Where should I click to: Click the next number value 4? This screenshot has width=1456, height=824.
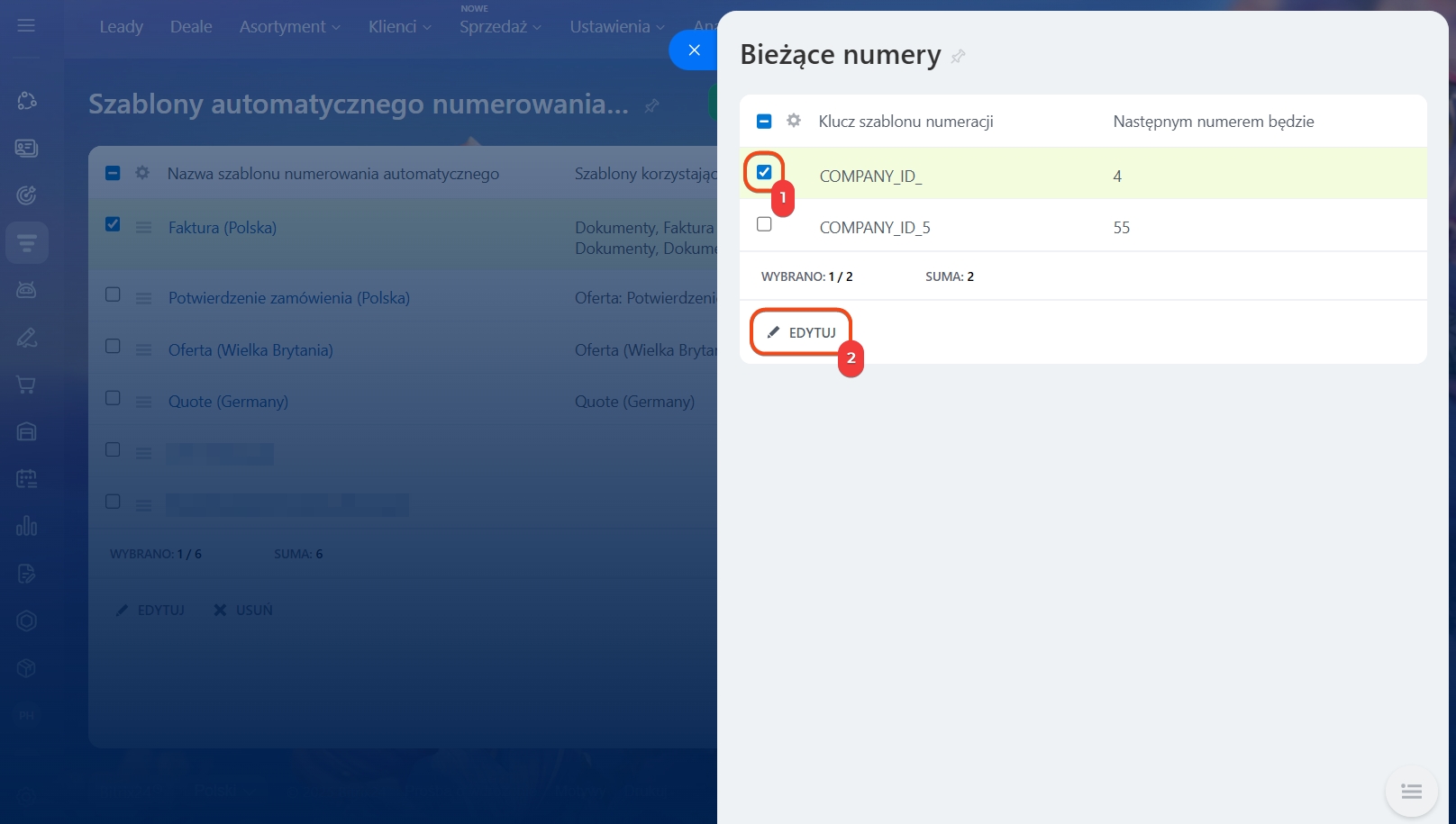pos(1117,177)
